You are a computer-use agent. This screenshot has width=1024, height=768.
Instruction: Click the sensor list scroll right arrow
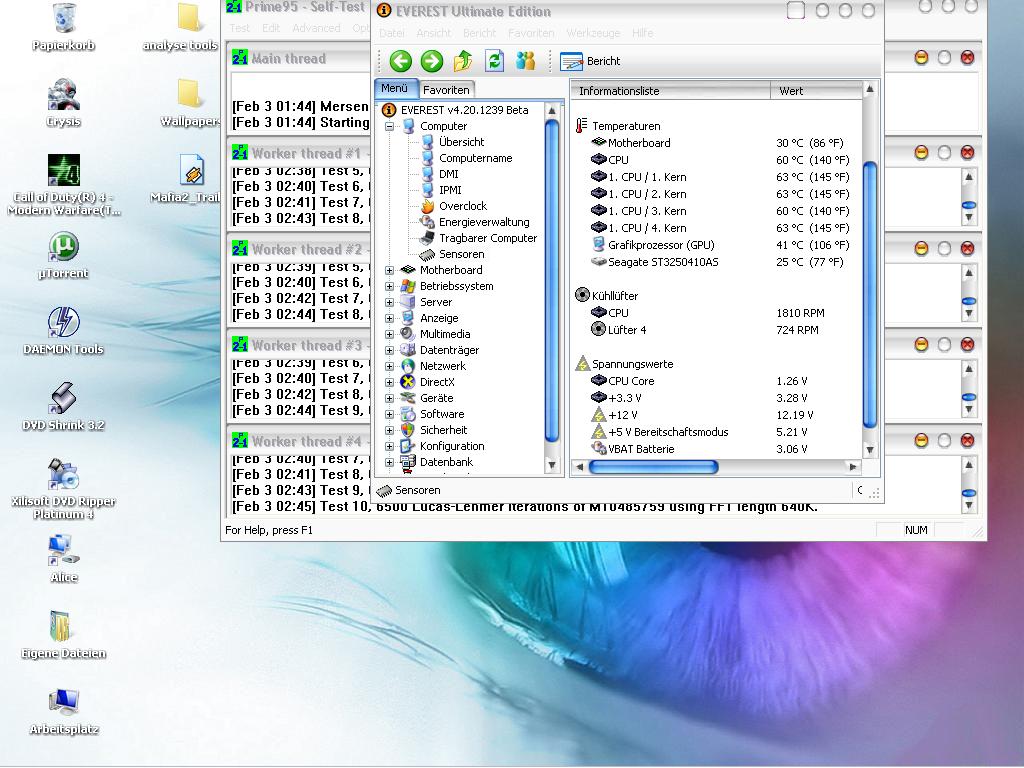(x=852, y=466)
